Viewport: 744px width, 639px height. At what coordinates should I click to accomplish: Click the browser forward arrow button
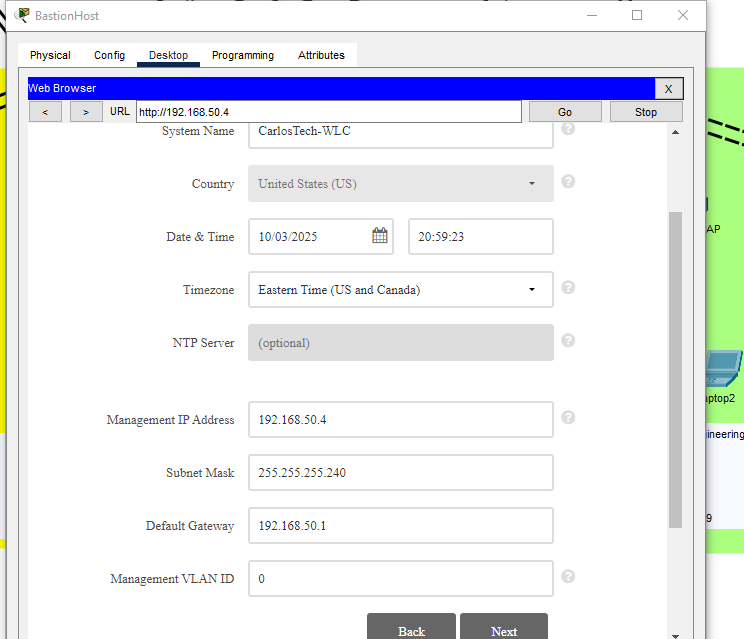86,112
